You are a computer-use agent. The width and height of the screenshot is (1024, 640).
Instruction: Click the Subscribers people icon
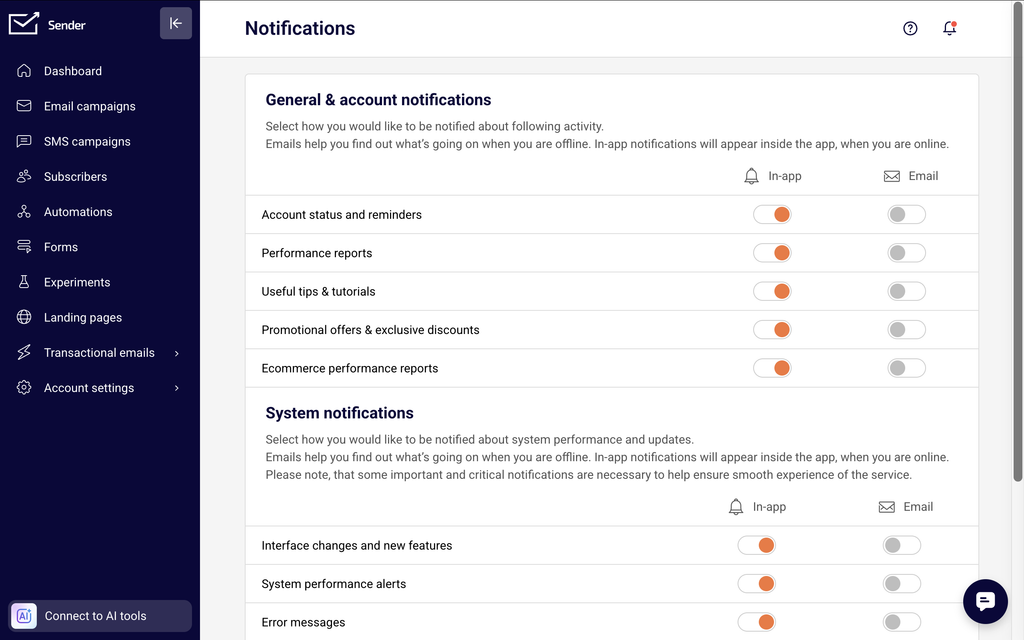[24, 176]
